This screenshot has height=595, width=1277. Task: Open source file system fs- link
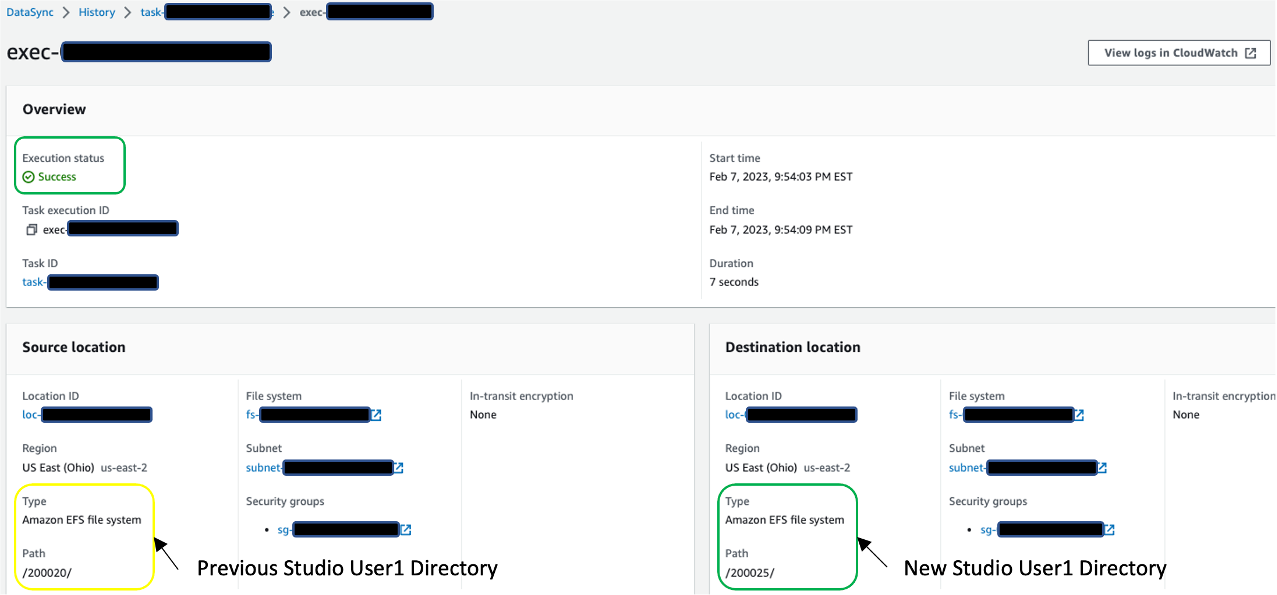[x=308, y=414]
